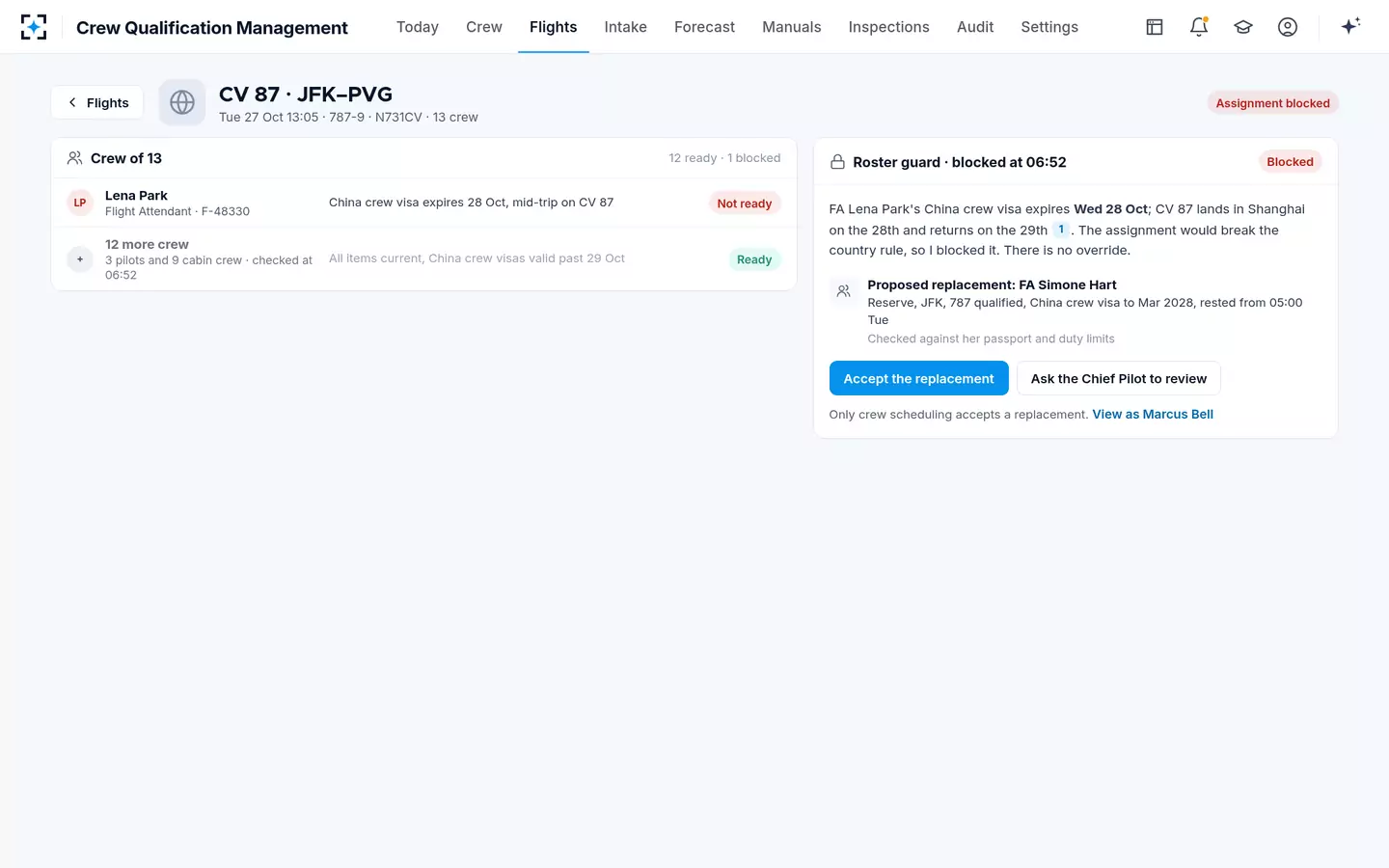The image size is (1389, 868).
Task: Click the Assignment blocked badge
Action: [1273, 103]
